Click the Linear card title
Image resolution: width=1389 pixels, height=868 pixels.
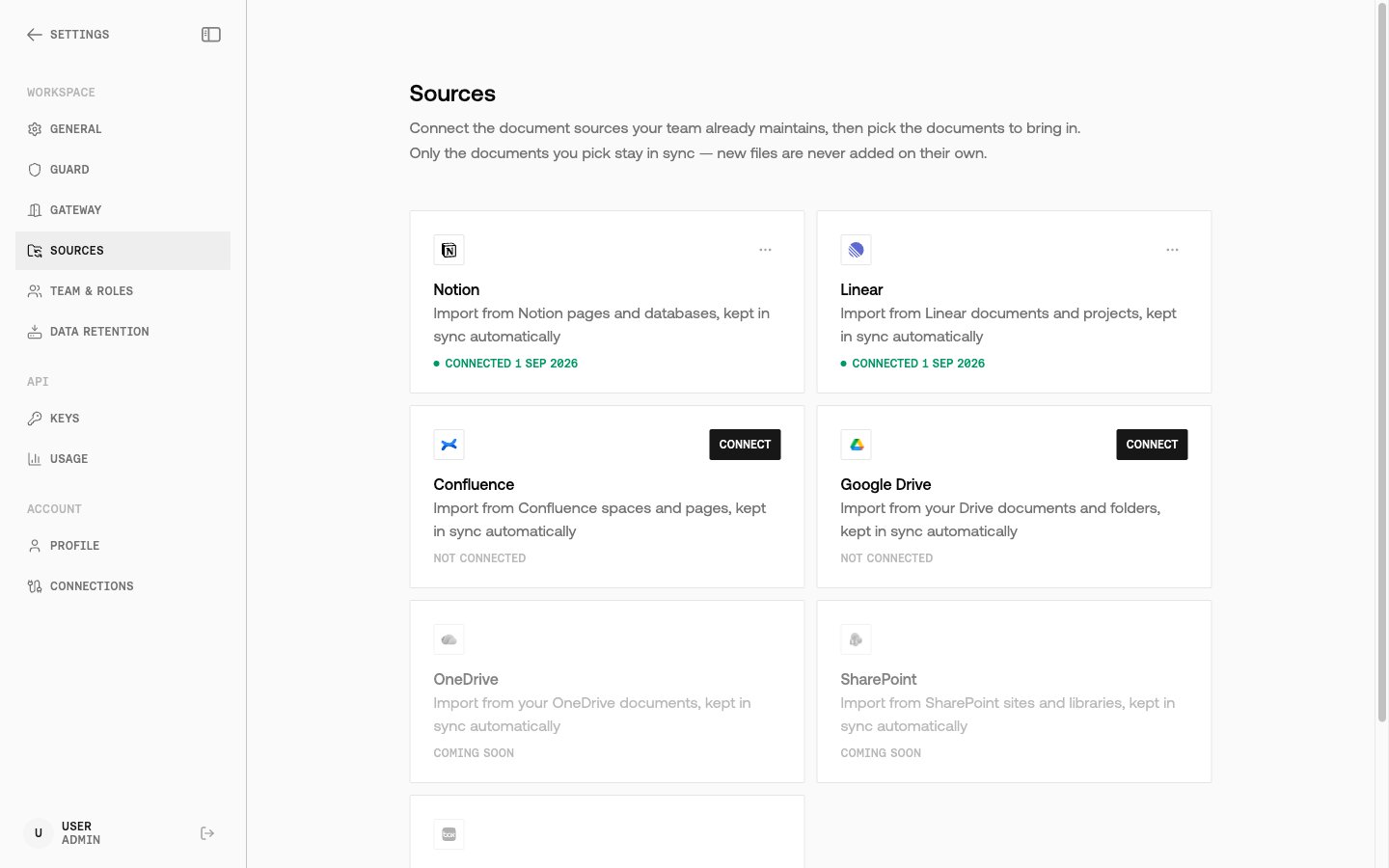point(861,289)
